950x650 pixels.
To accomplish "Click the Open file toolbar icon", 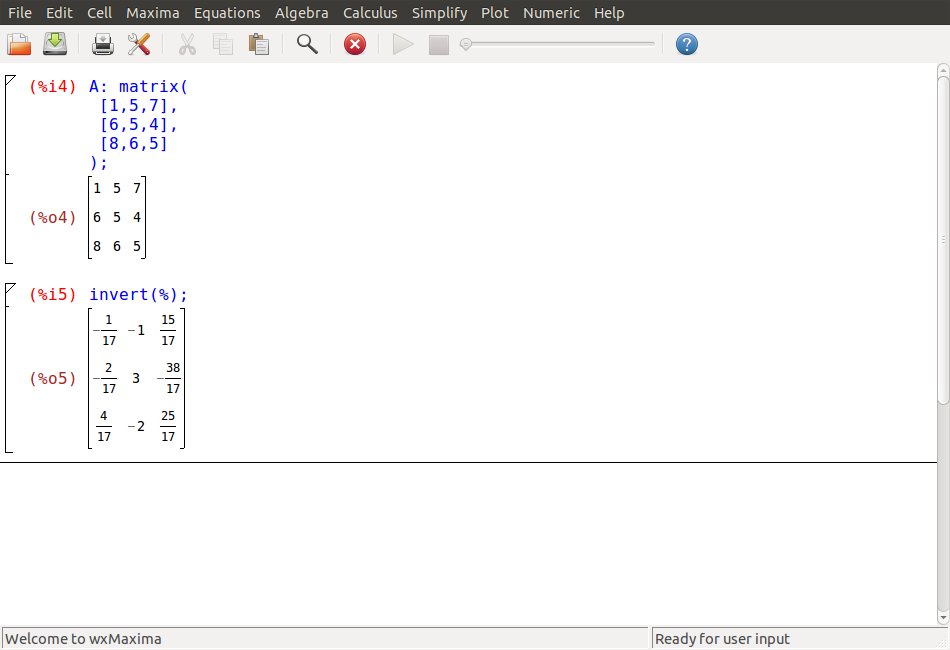I will 19,44.
